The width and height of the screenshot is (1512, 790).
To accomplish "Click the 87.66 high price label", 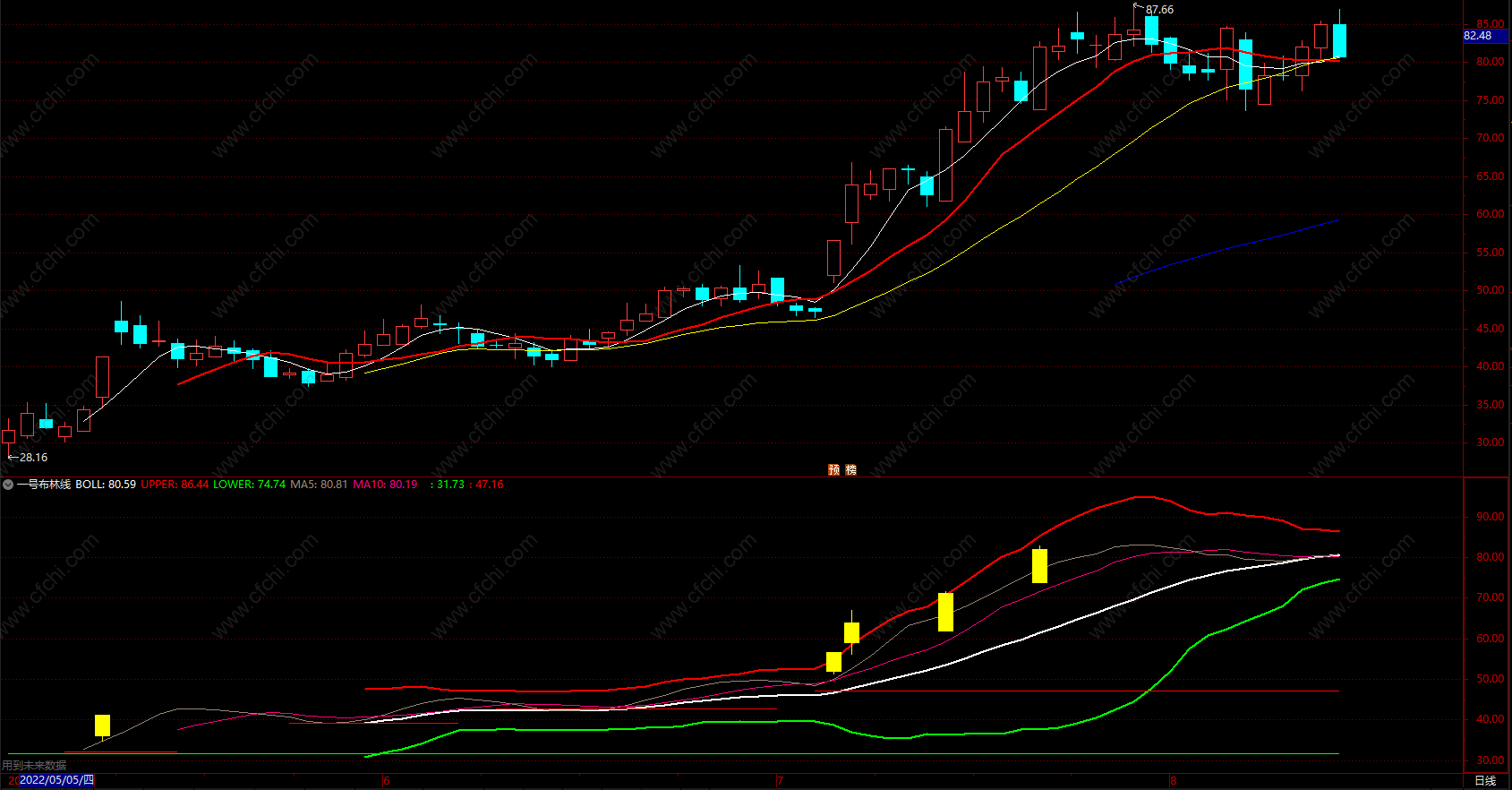I will [x=1159, y=10].
